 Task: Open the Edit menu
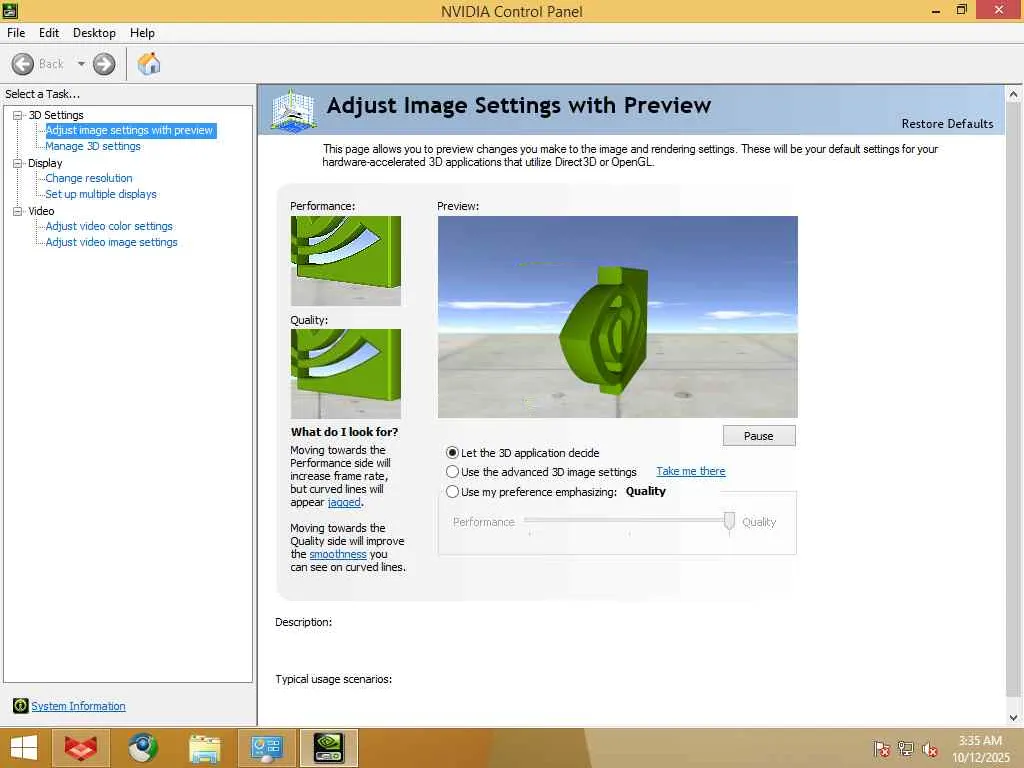pyautogui.click(x=49, y=33)
